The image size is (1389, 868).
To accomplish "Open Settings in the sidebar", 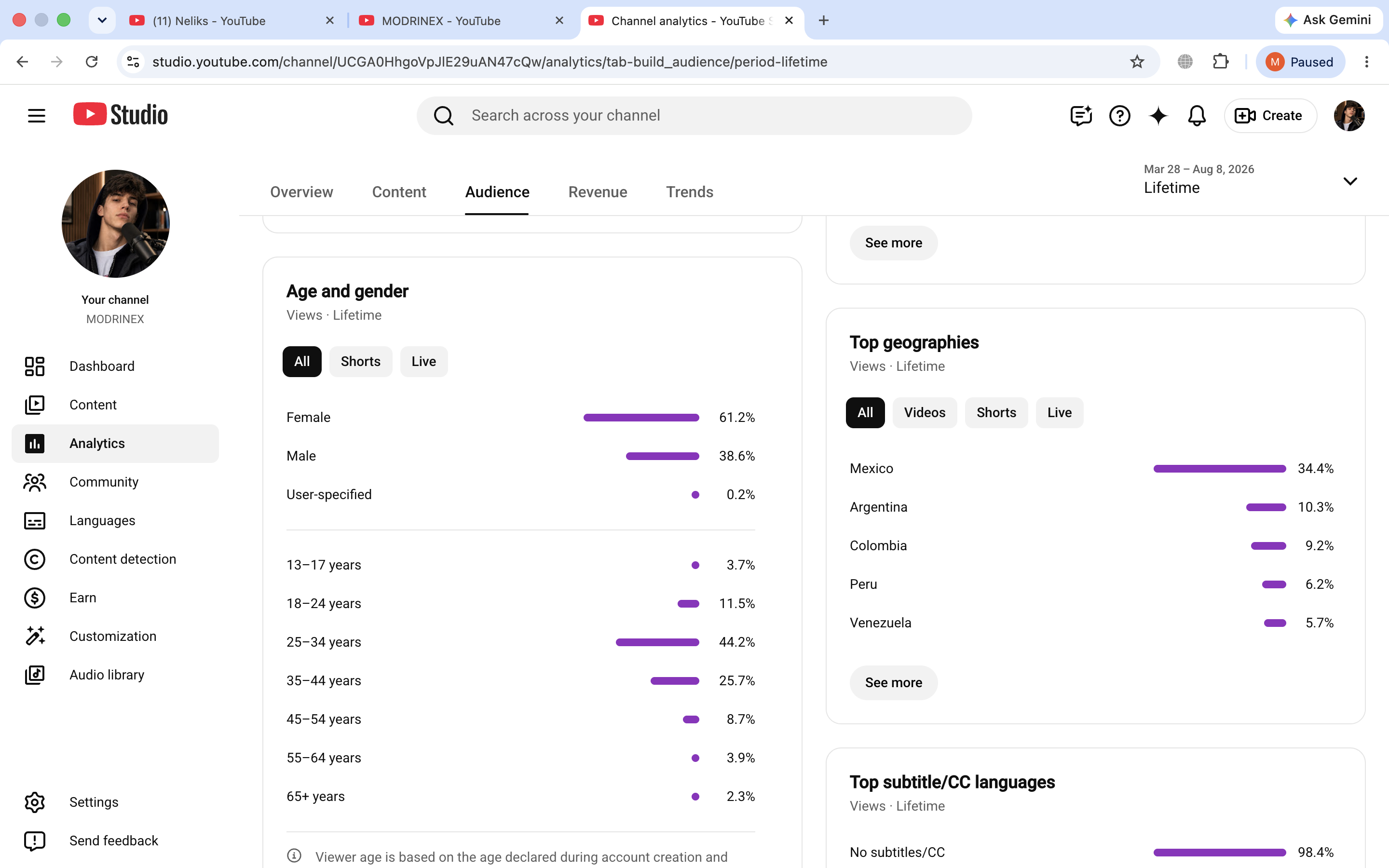I will tap(115, 802).
